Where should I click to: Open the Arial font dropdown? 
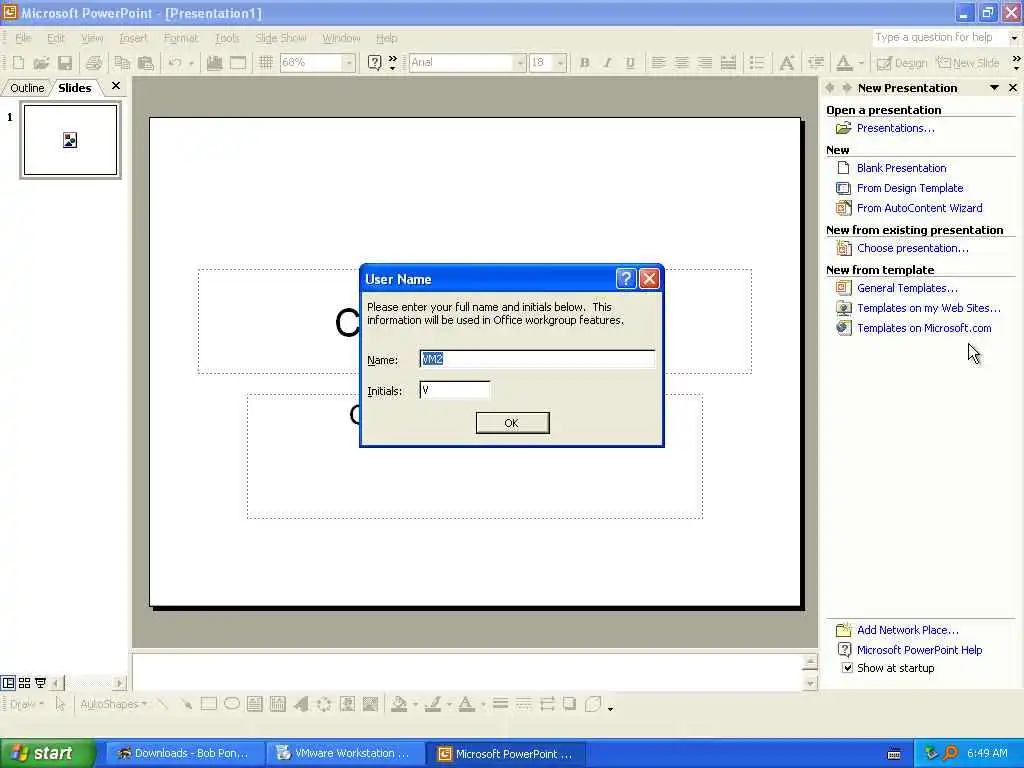coord(520,63)
